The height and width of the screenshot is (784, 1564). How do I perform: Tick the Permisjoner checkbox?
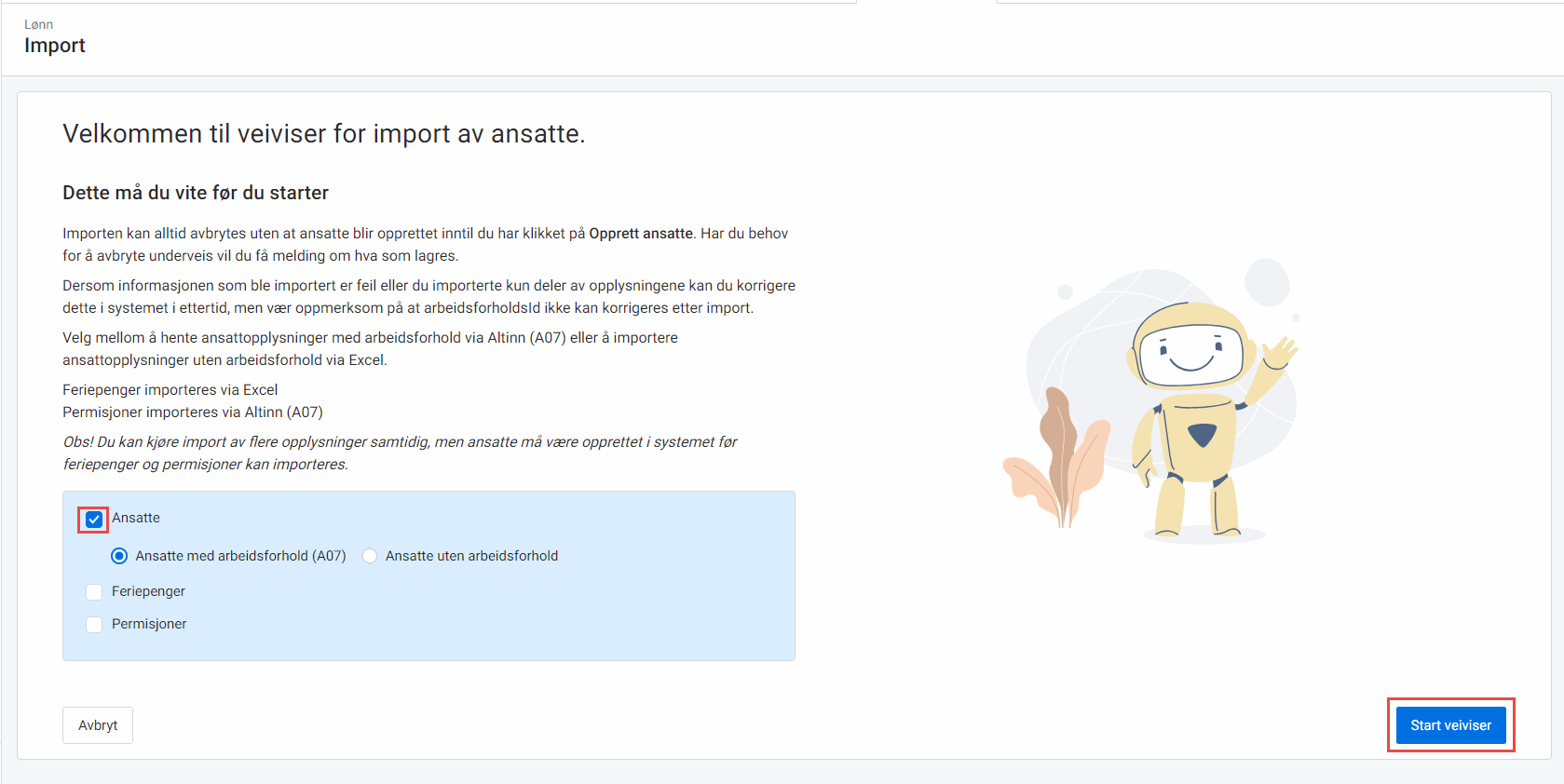point(94,625)
